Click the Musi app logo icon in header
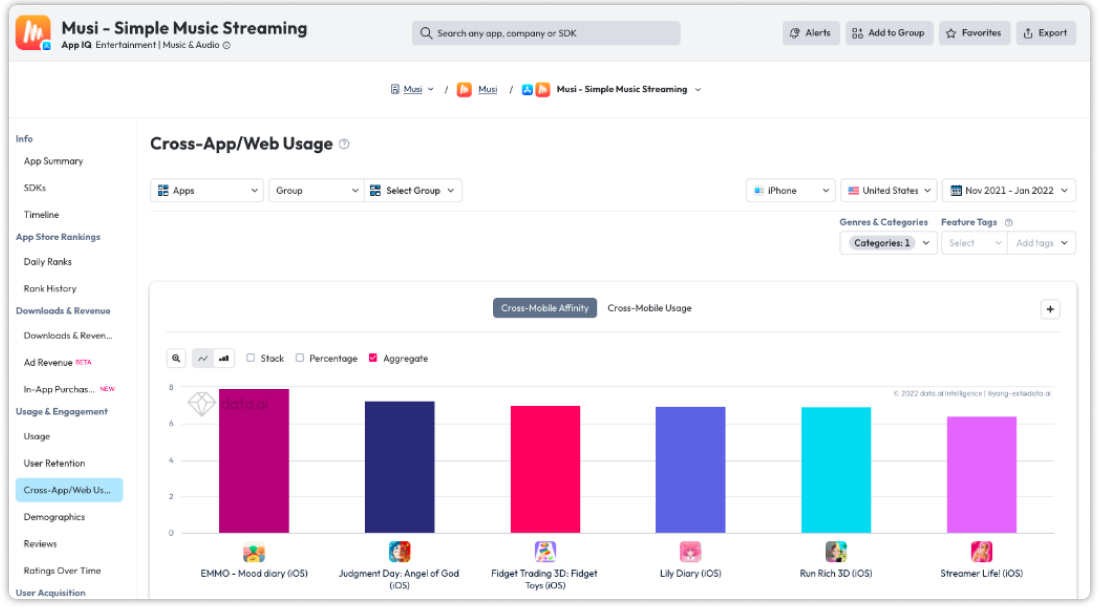This screenshot has height=612, width=1100. click(33, 33)
